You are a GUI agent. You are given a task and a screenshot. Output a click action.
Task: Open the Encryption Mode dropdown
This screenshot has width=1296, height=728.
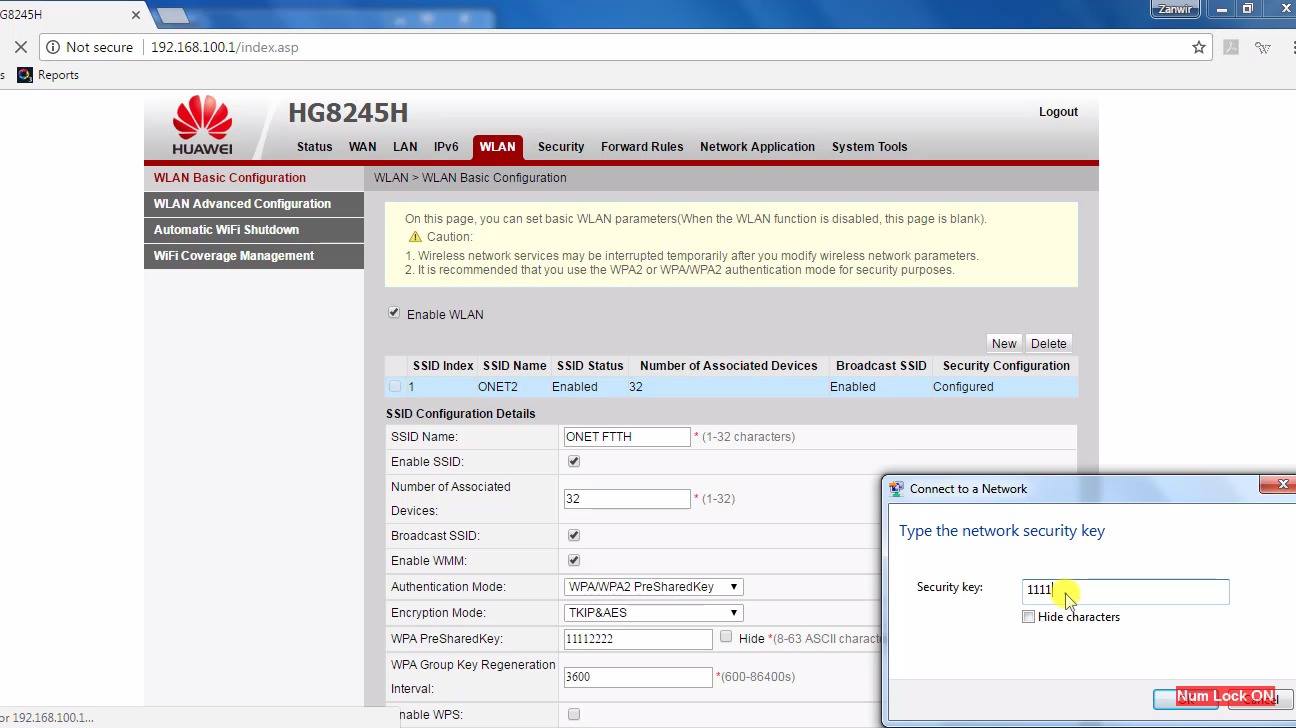pyautogui.click(x=654, y=613)
